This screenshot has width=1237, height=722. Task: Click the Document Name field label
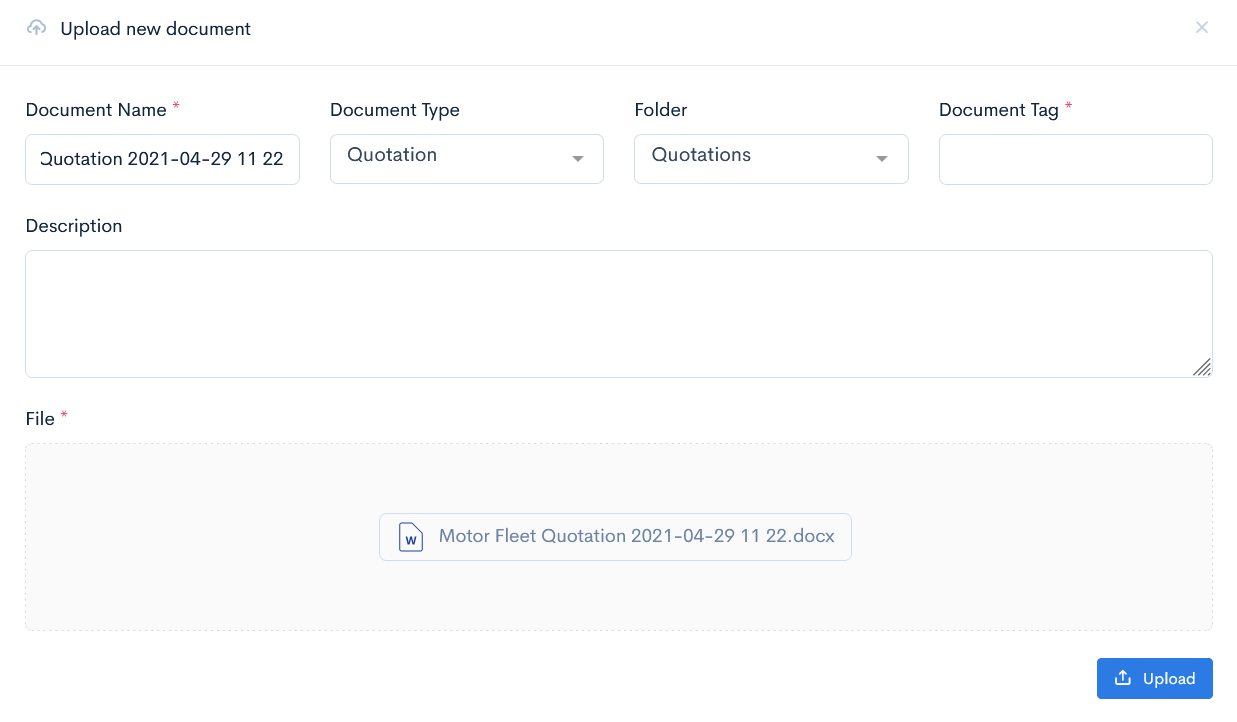pos(96,110)
